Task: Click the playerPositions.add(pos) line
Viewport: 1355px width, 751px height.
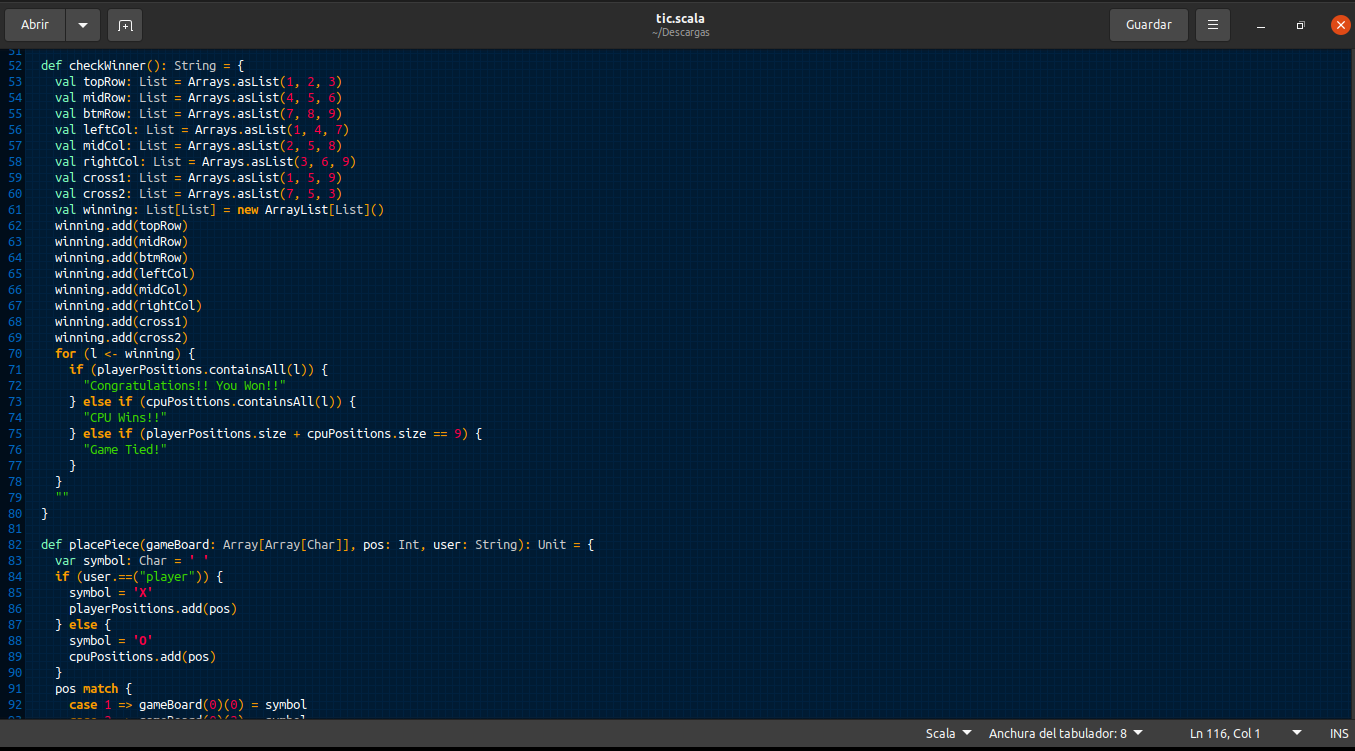Action: click(153, 609)
